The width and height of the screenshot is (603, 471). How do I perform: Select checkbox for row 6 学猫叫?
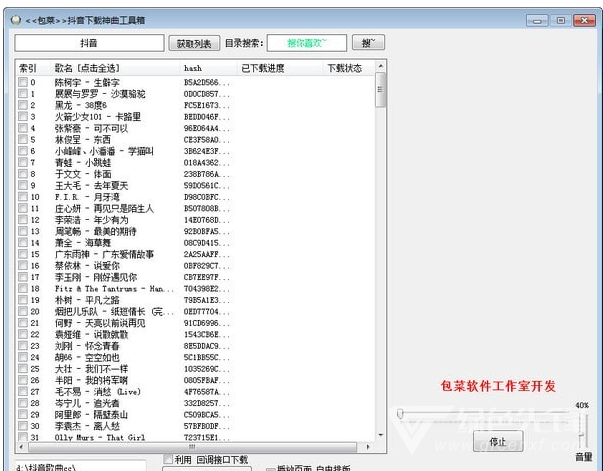tap(23, 151)
